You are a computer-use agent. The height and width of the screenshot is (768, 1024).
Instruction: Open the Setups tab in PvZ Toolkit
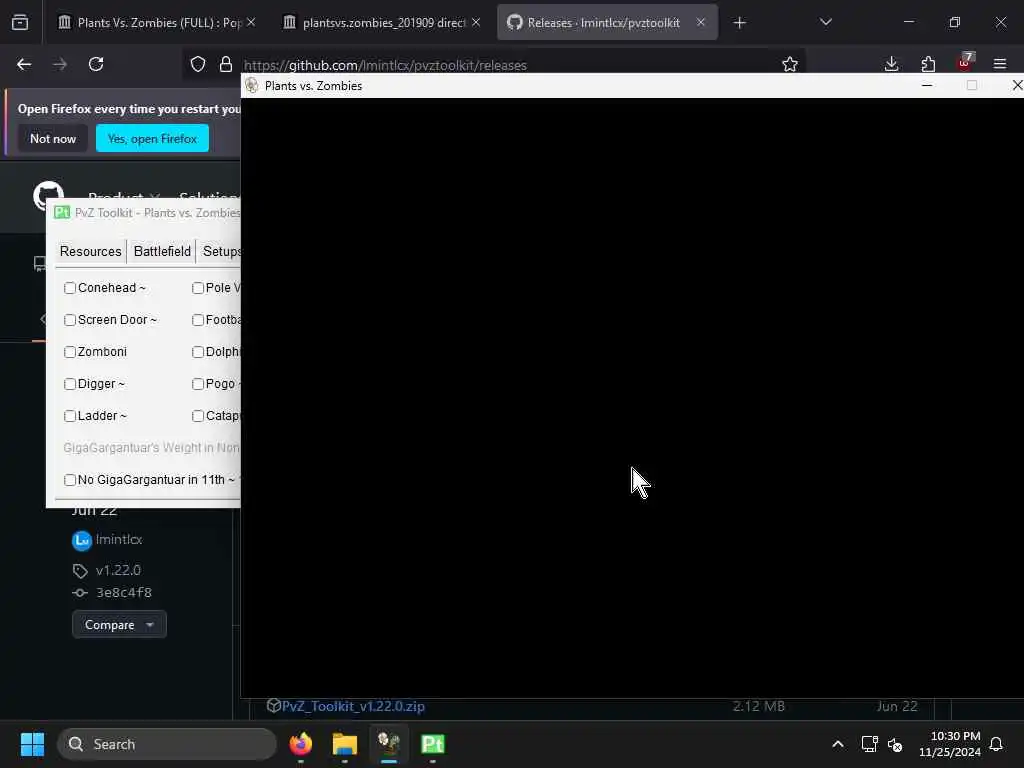coord(221,251)
